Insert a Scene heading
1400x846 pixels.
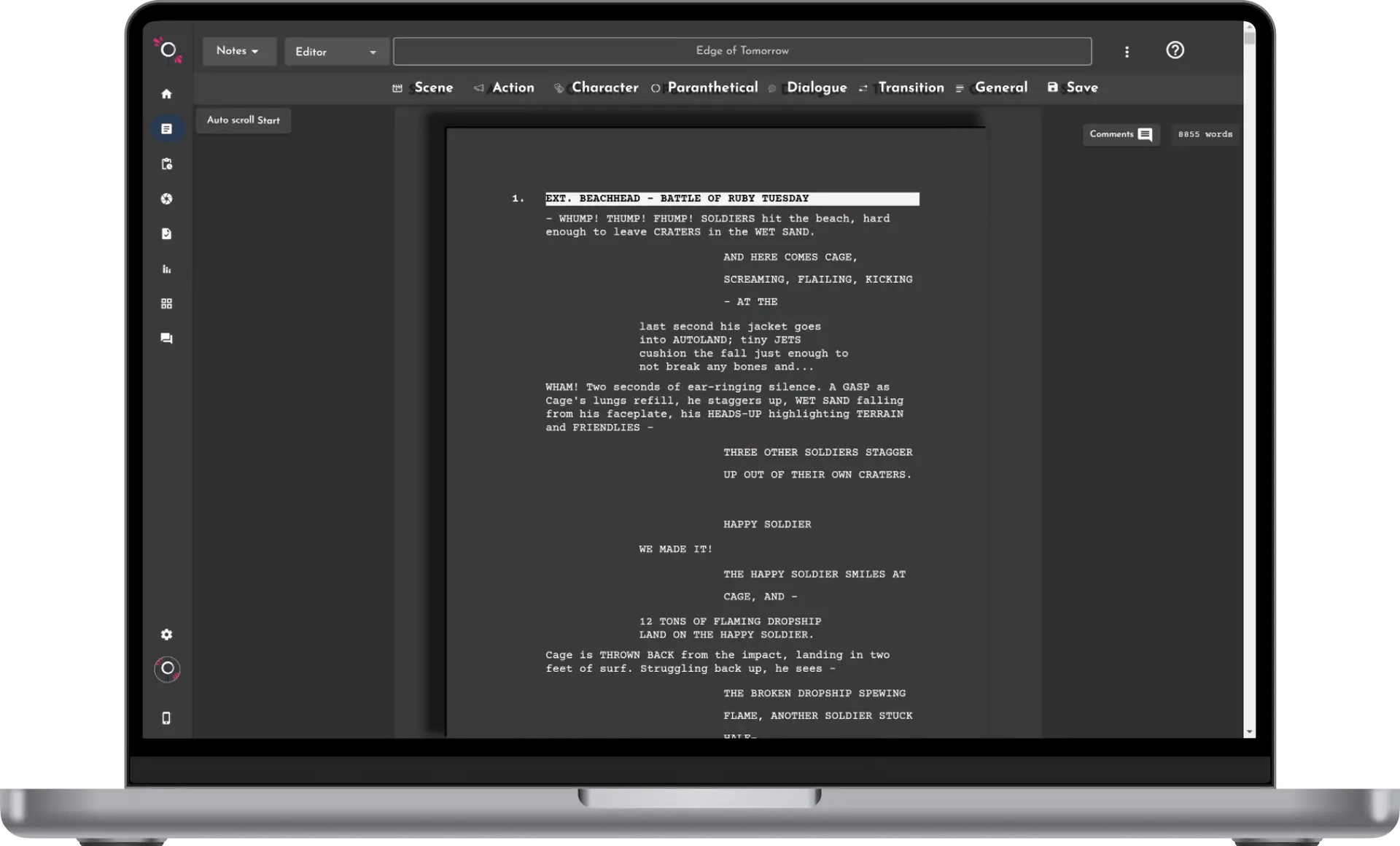(x=433, y=88)
